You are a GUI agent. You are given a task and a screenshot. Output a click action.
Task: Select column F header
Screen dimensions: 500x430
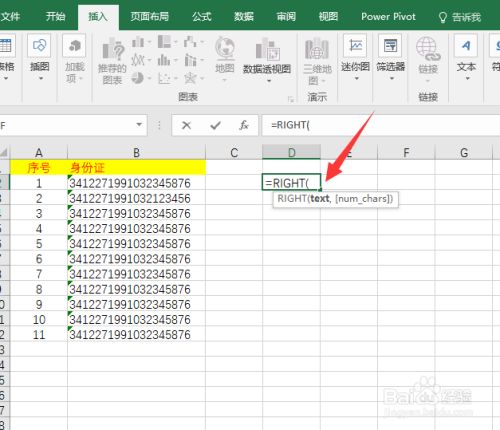[406, 153]
